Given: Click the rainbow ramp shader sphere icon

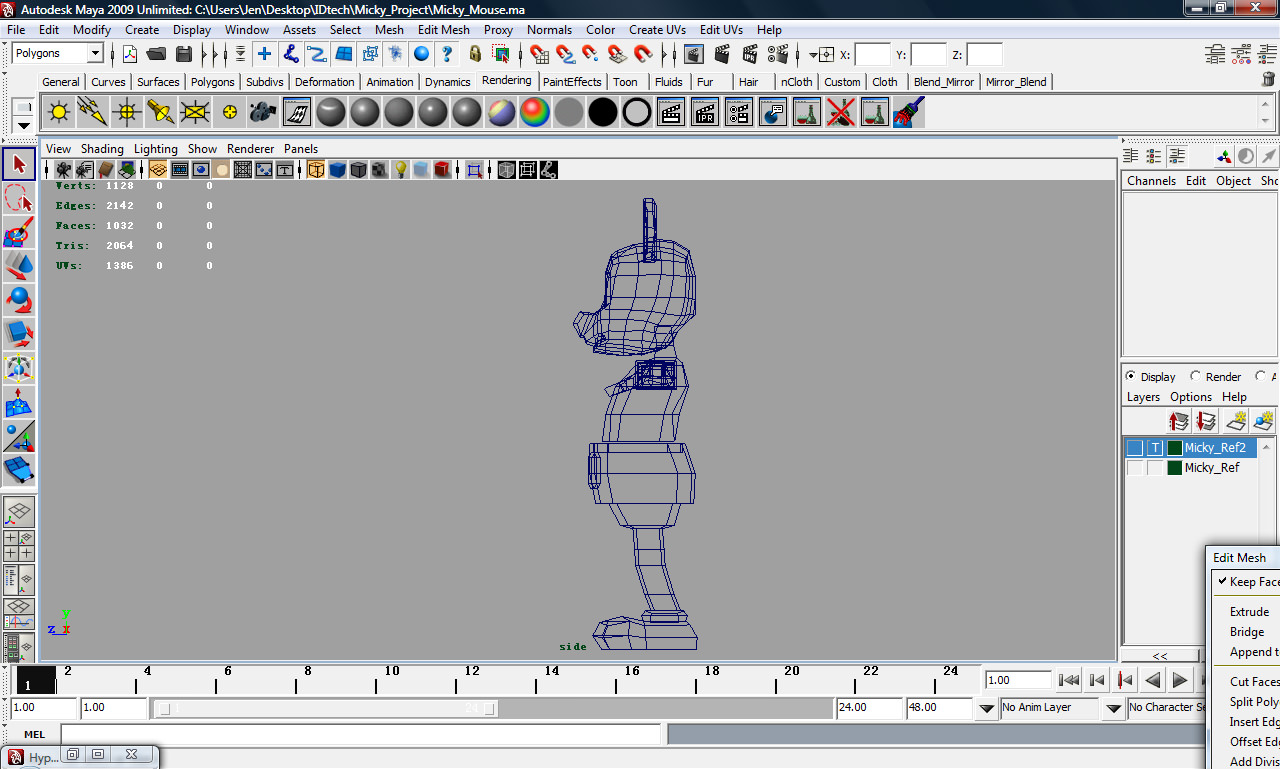Looking at the screenshot, I should pyautogui.click(x=535, y=112).
